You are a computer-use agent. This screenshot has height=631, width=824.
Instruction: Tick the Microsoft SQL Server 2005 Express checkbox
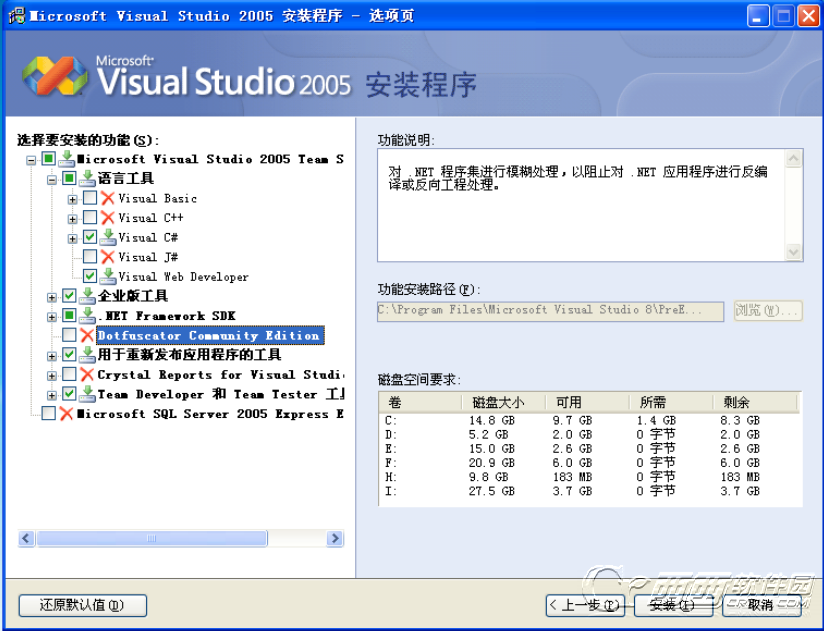tap(49, 414)
